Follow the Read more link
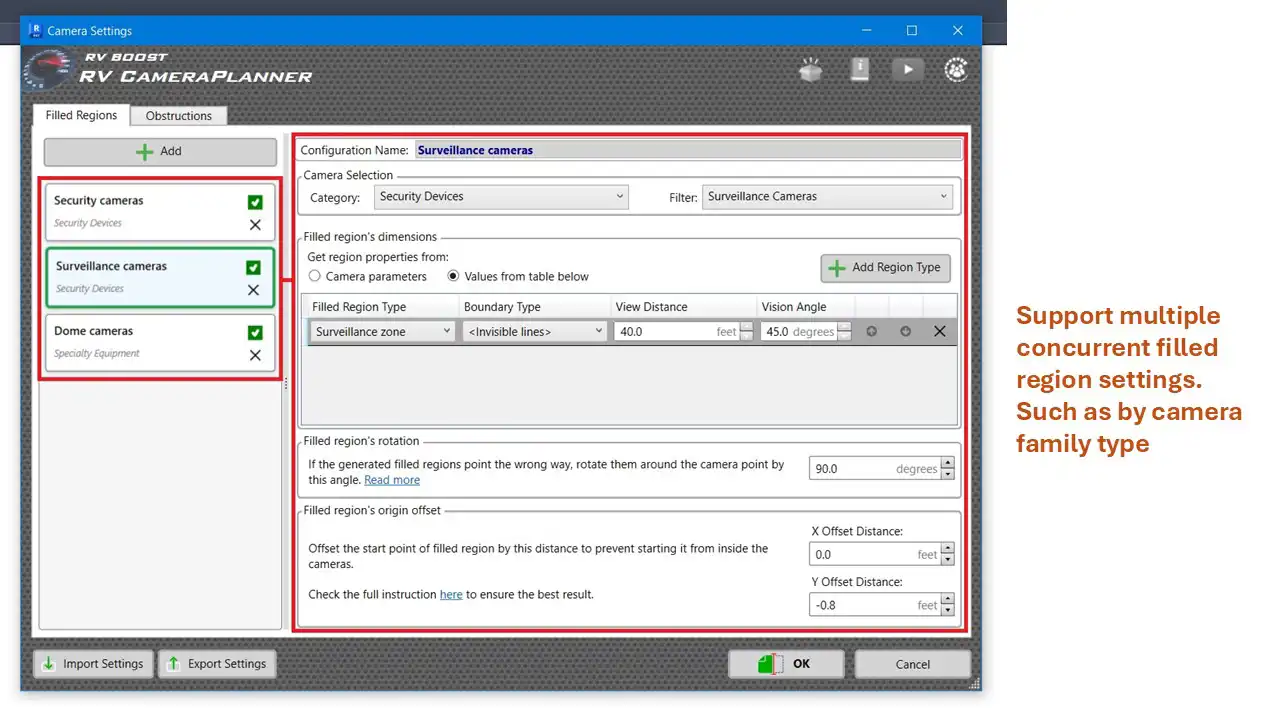1280x720 pixels. pos(392,480)
